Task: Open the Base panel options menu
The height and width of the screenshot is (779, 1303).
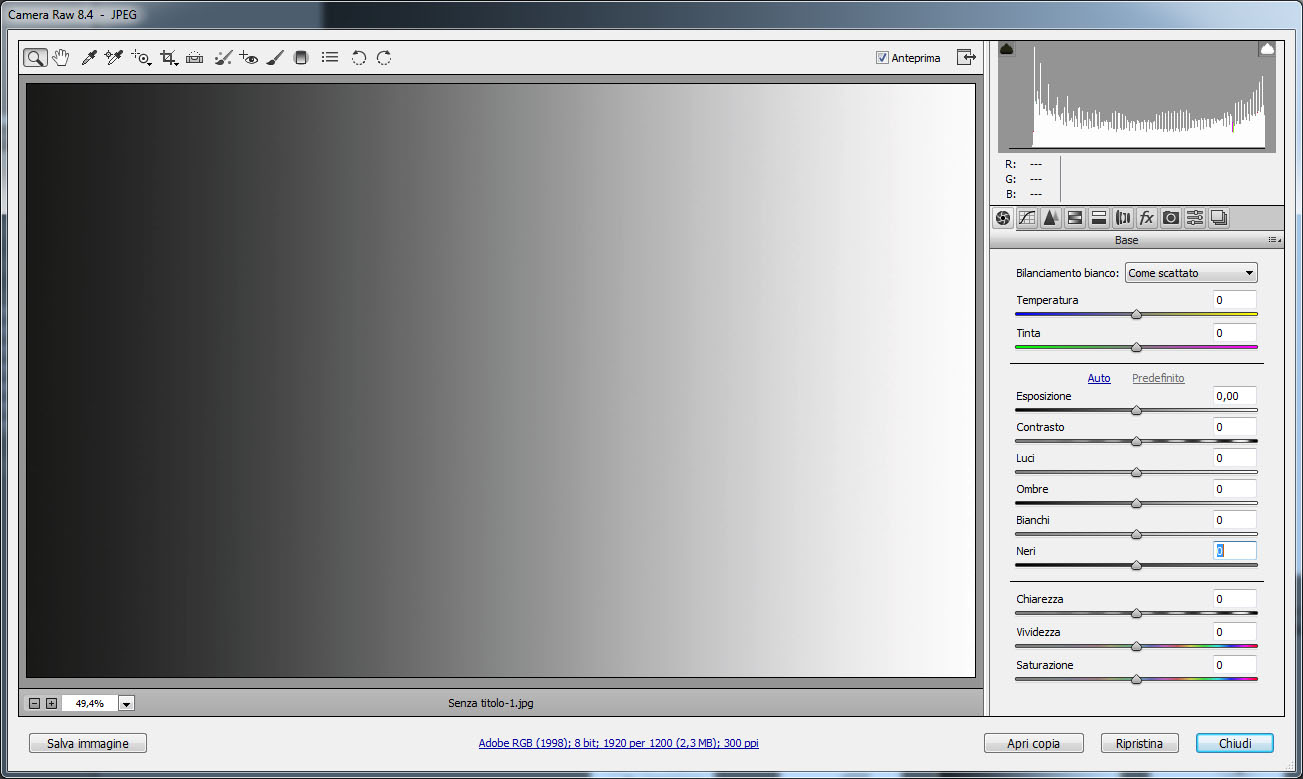Action: pos(1273,240)
